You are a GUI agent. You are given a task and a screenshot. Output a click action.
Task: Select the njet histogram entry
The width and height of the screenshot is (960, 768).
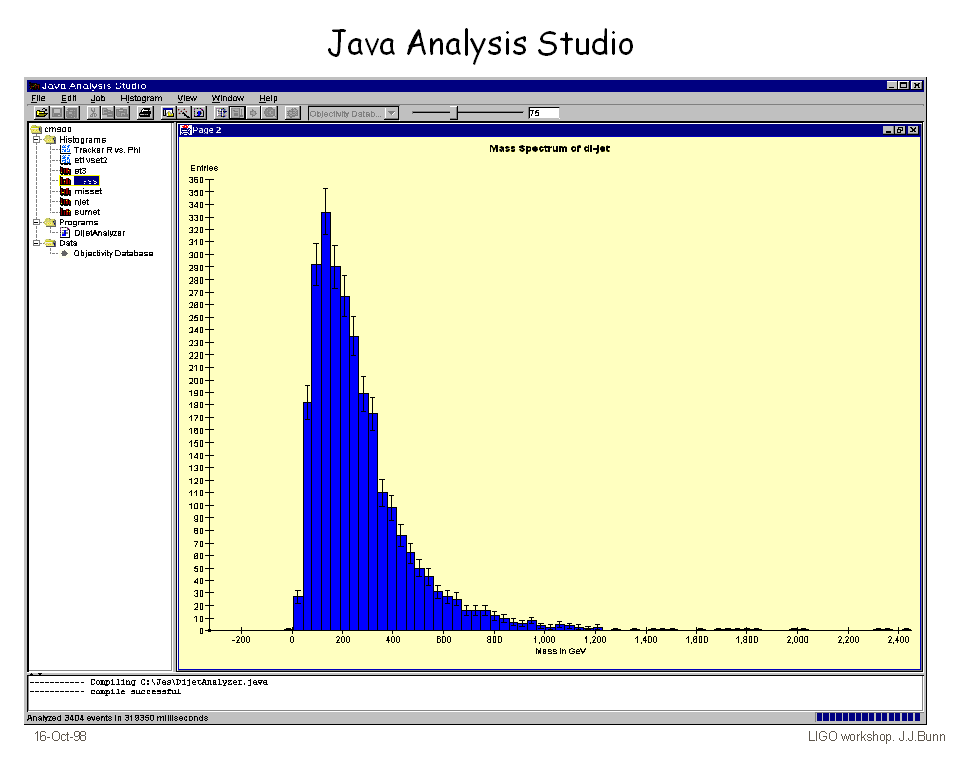pos(82,202)
